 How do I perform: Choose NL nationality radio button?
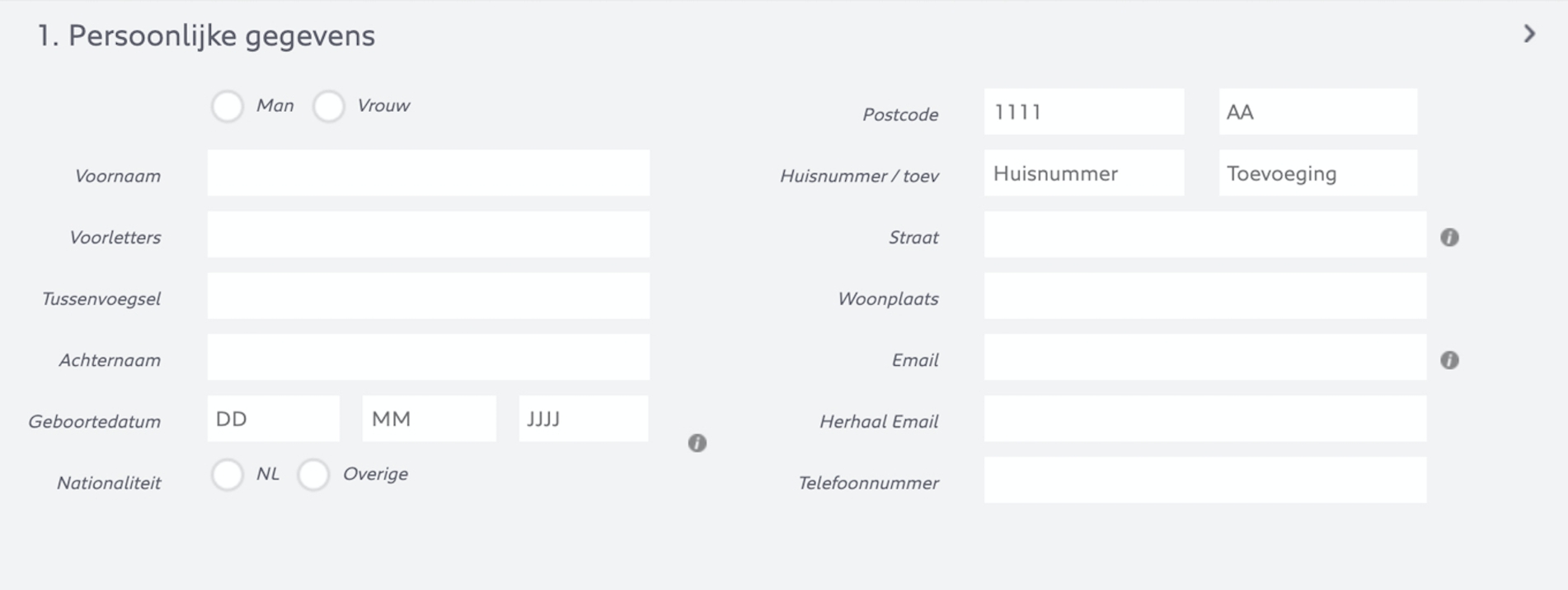(x=228, y=475)
